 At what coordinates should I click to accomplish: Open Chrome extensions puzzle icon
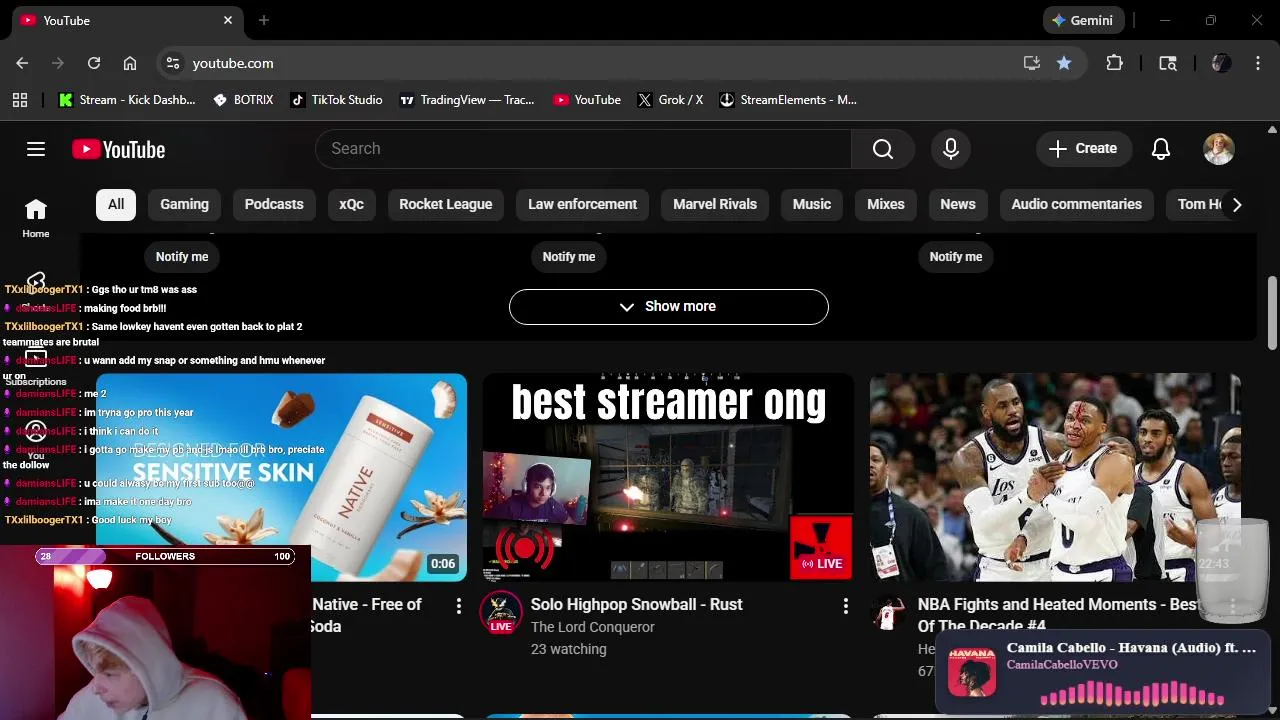[x=1114, y=63]
